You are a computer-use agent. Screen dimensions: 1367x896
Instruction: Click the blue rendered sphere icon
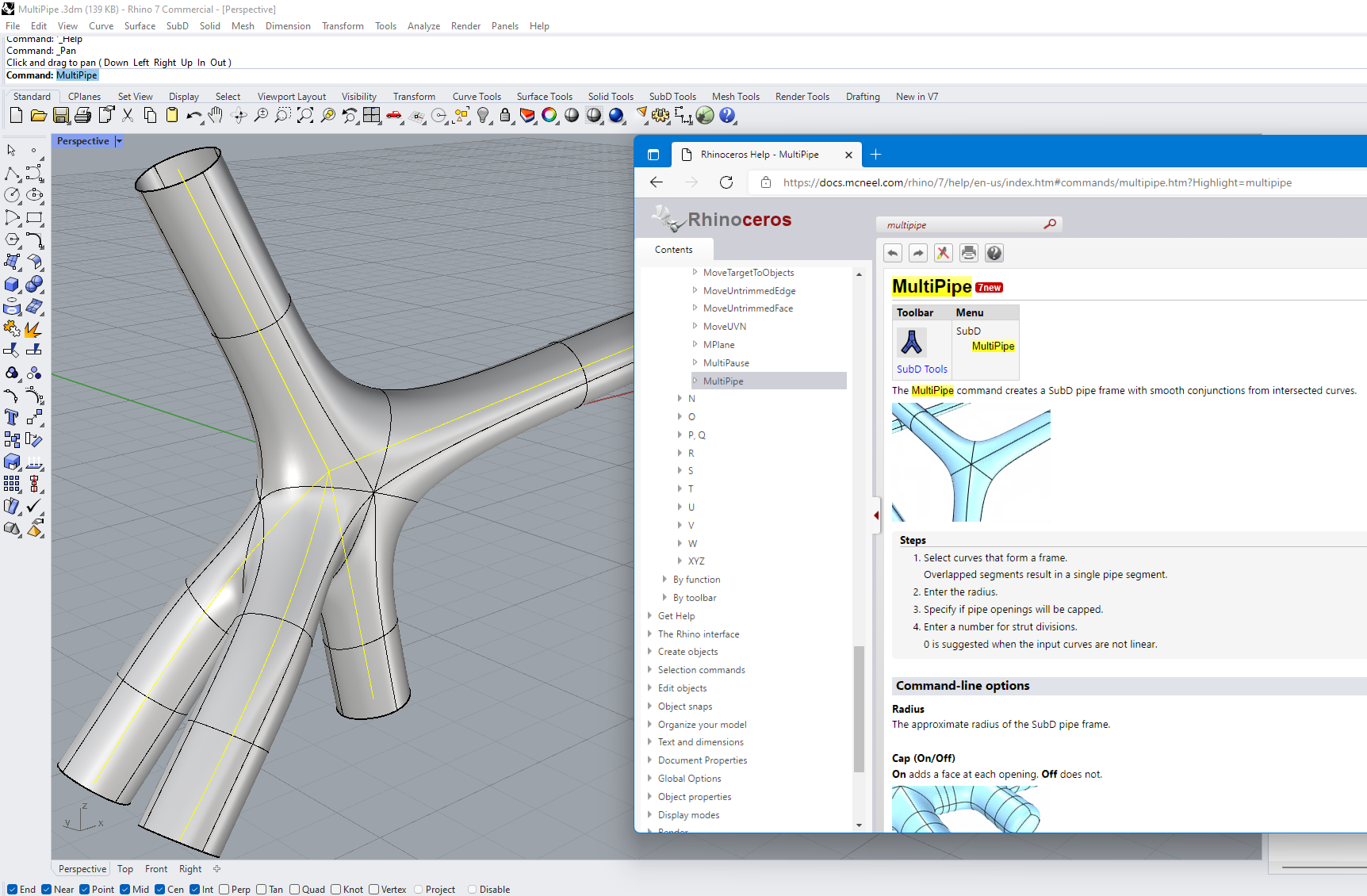pos(616,116)
